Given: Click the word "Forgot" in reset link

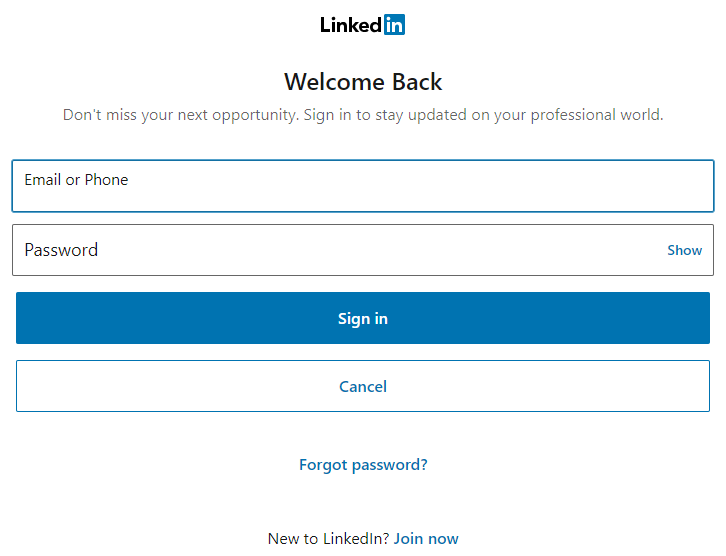Looking at the screenshot, I should tap(323, 465).
